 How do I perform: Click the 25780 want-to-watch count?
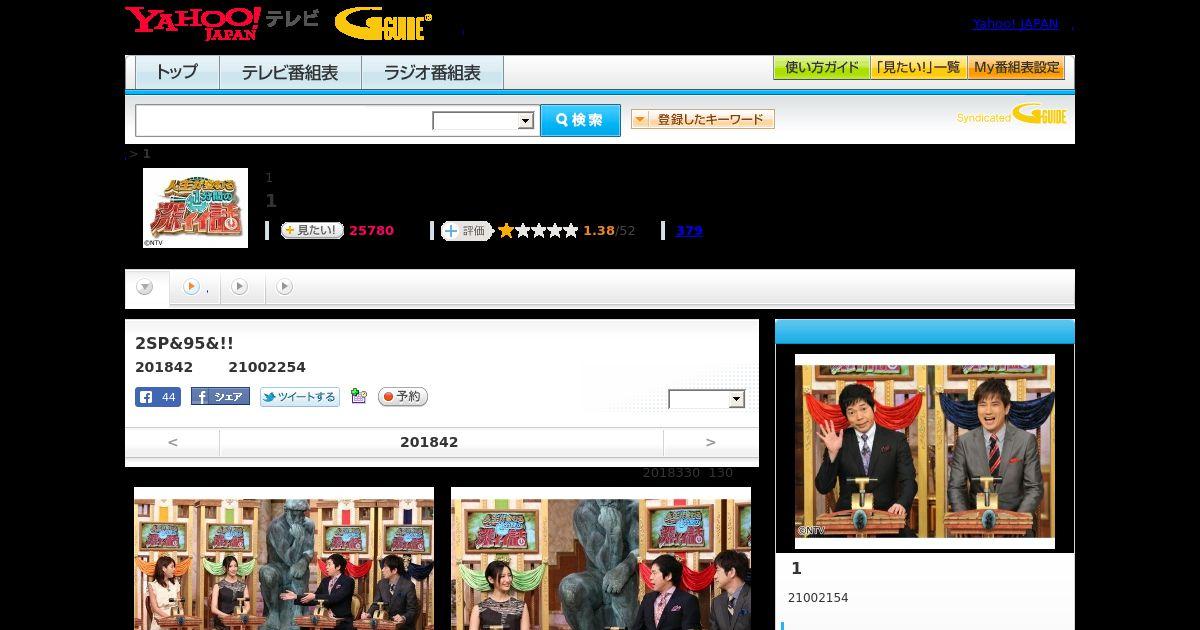tap(371, 231)
